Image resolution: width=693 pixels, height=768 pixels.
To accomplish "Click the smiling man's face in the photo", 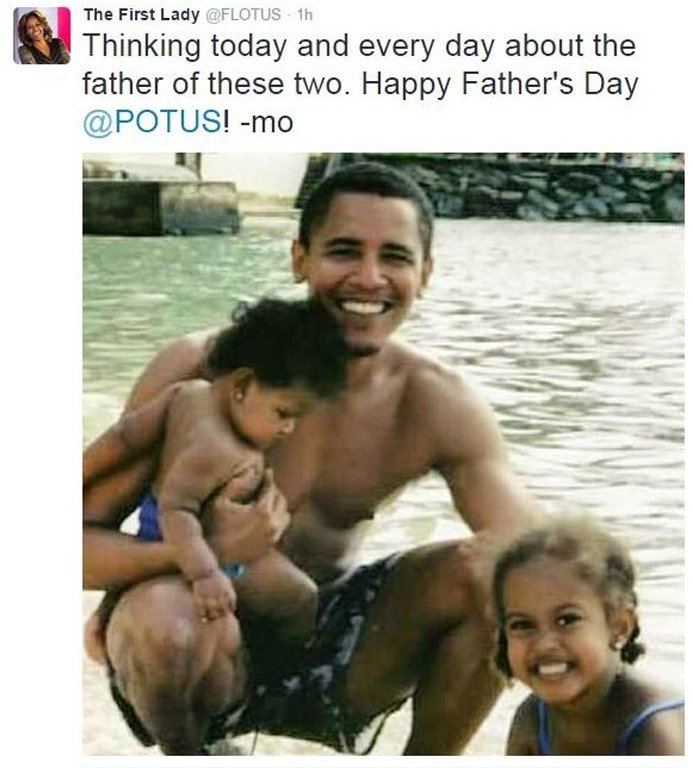I will tap(365, 268).
